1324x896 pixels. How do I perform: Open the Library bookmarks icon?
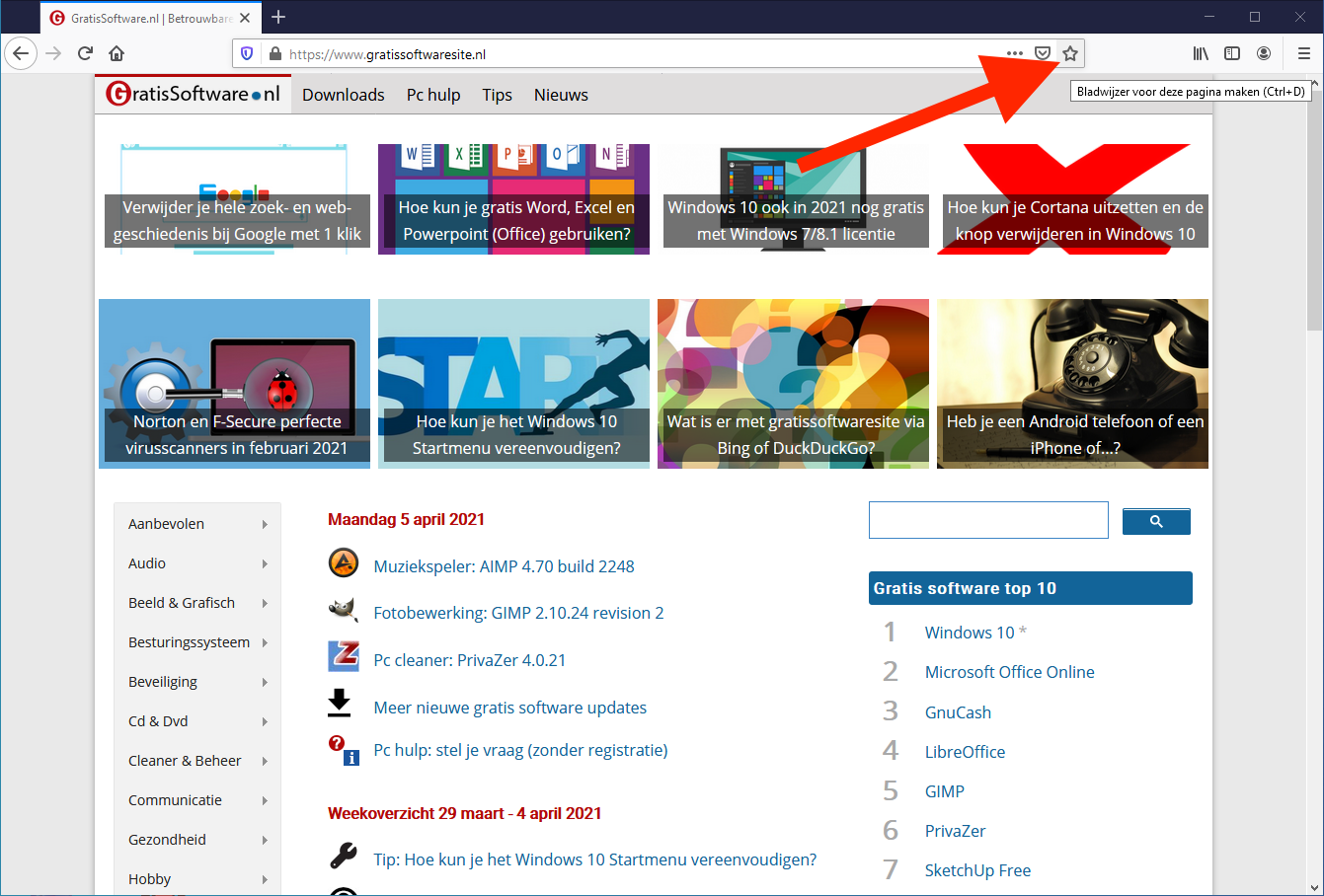point(1201,53)
